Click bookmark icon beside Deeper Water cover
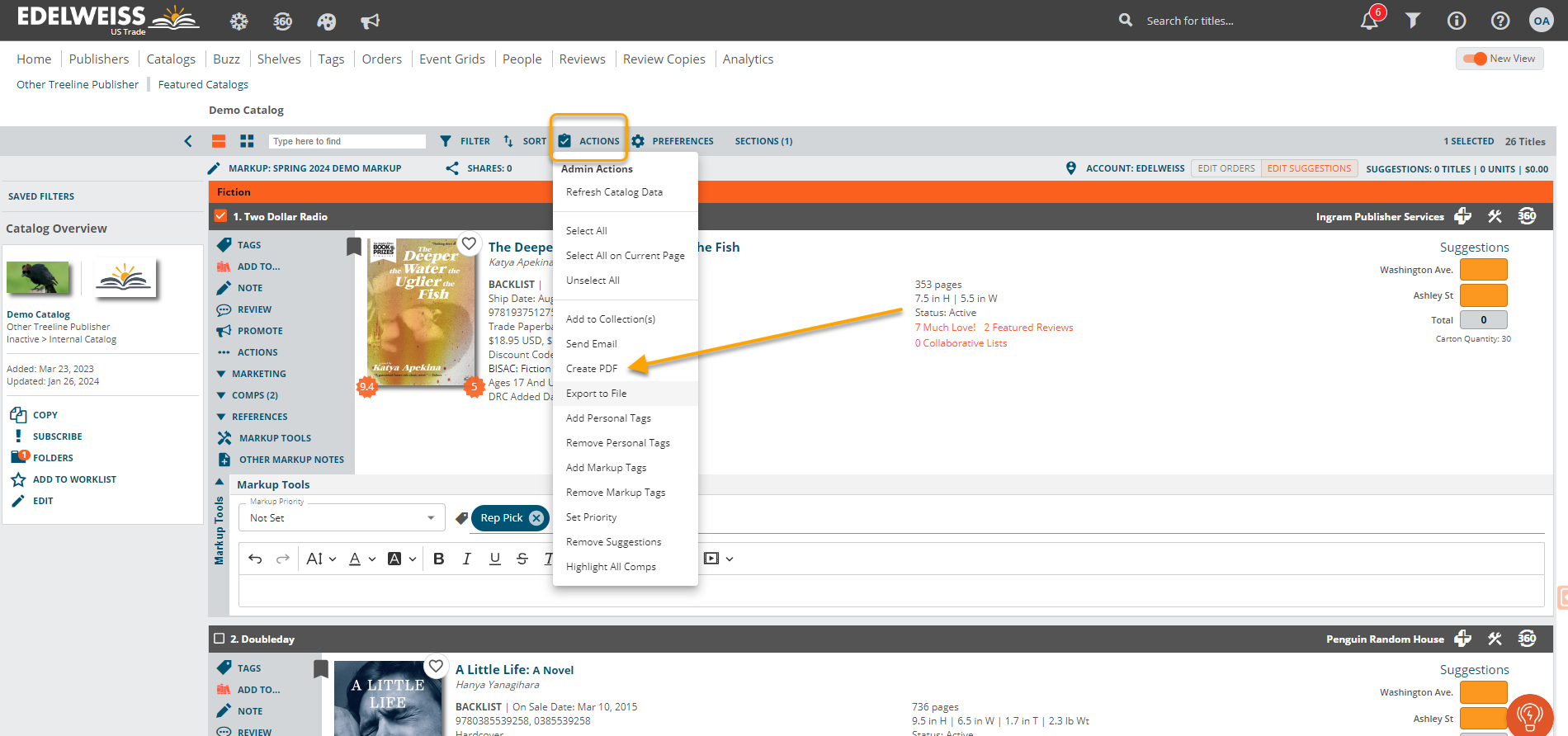 pos(354,246)
